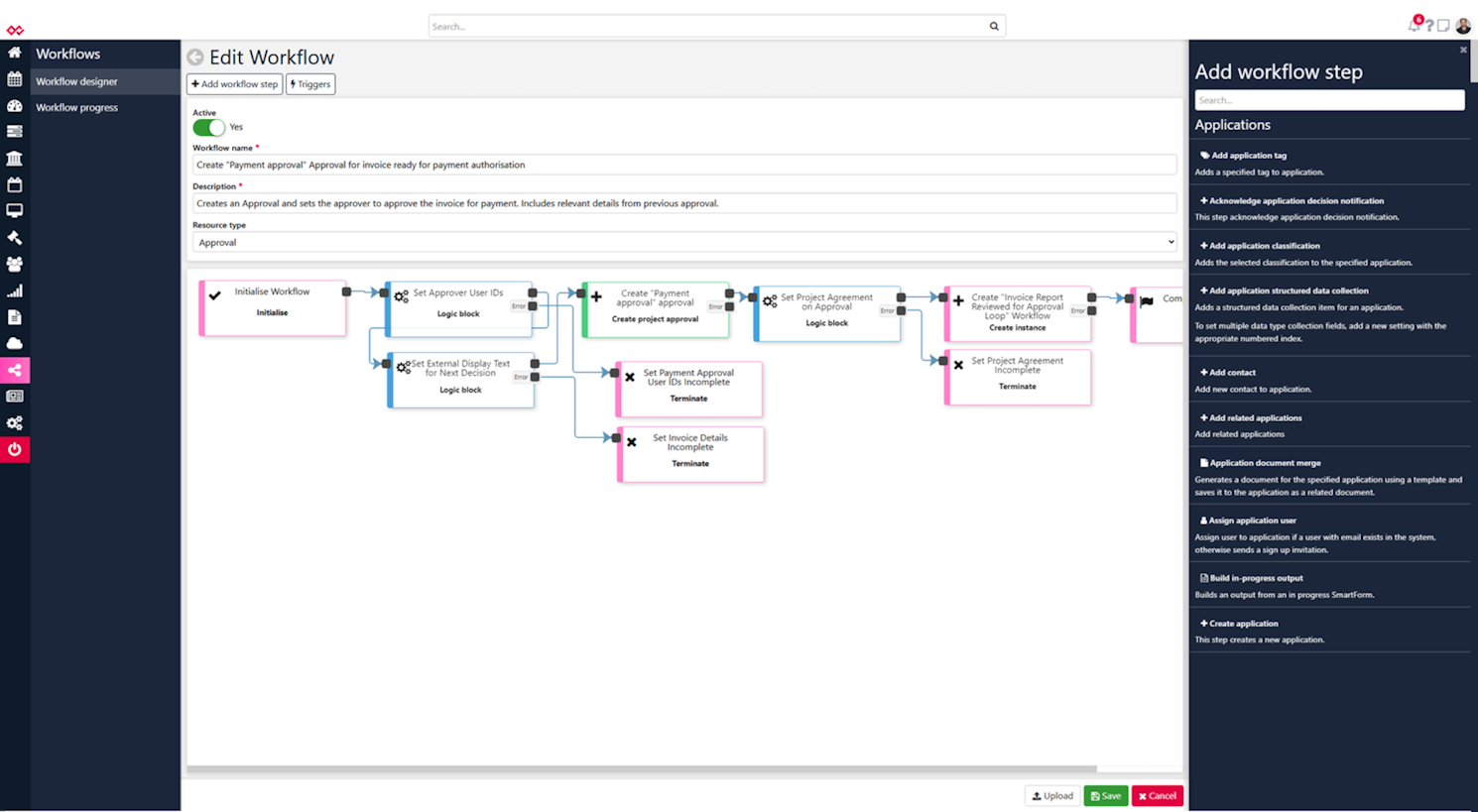
Task: Click the Workflow name input field
Action: click(684, 165)
